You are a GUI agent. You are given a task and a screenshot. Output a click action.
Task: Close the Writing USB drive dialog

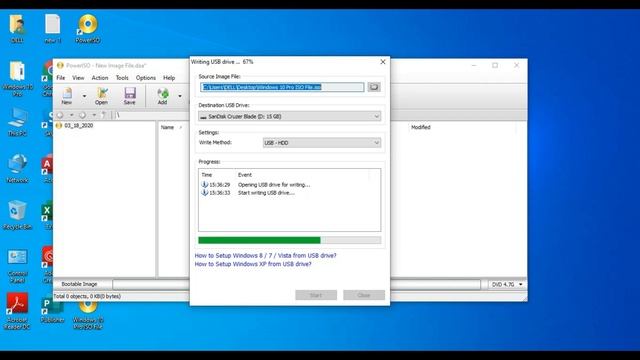point(383,62)
